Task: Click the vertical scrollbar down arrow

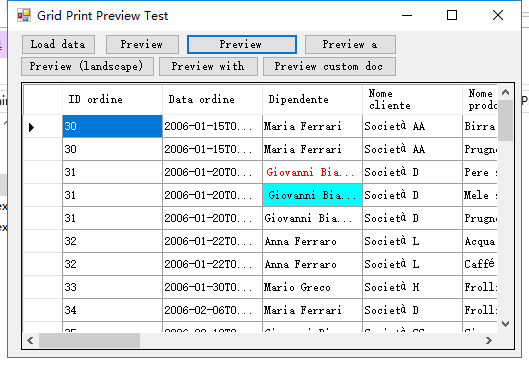Action: [505, 324]
